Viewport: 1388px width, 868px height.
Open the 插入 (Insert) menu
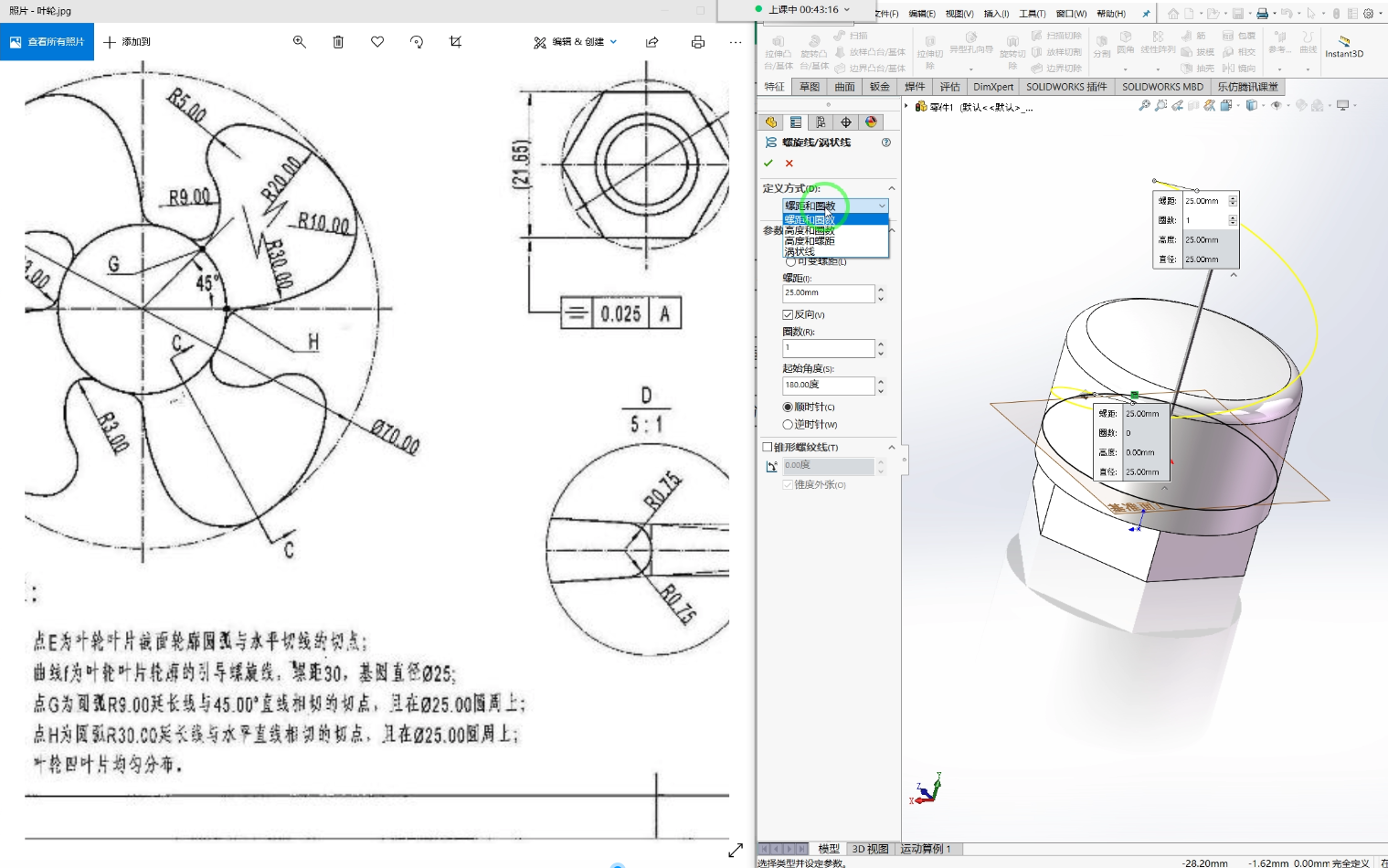[997, 13]
